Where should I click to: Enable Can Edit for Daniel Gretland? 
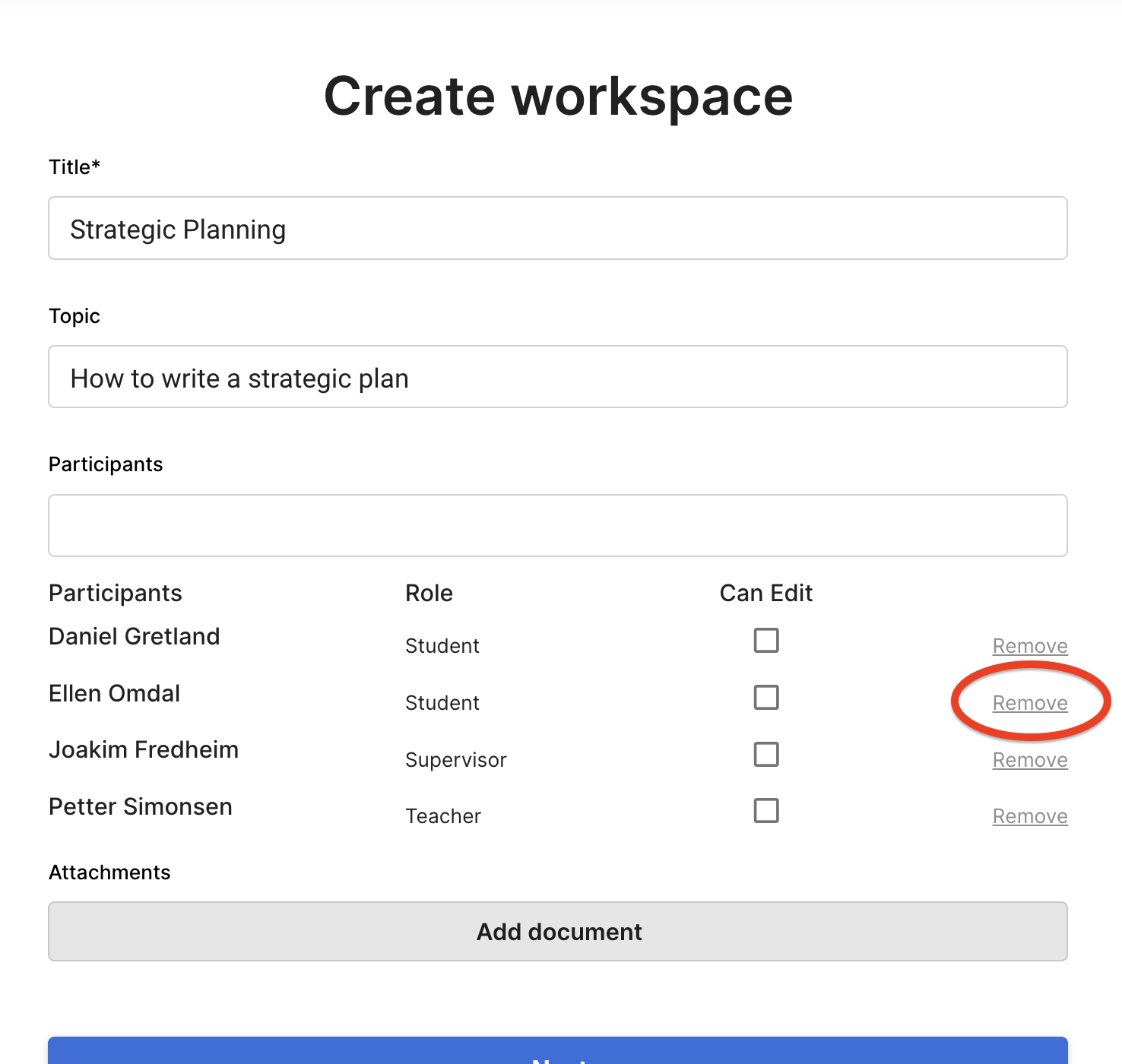click(x=765, y=641)
